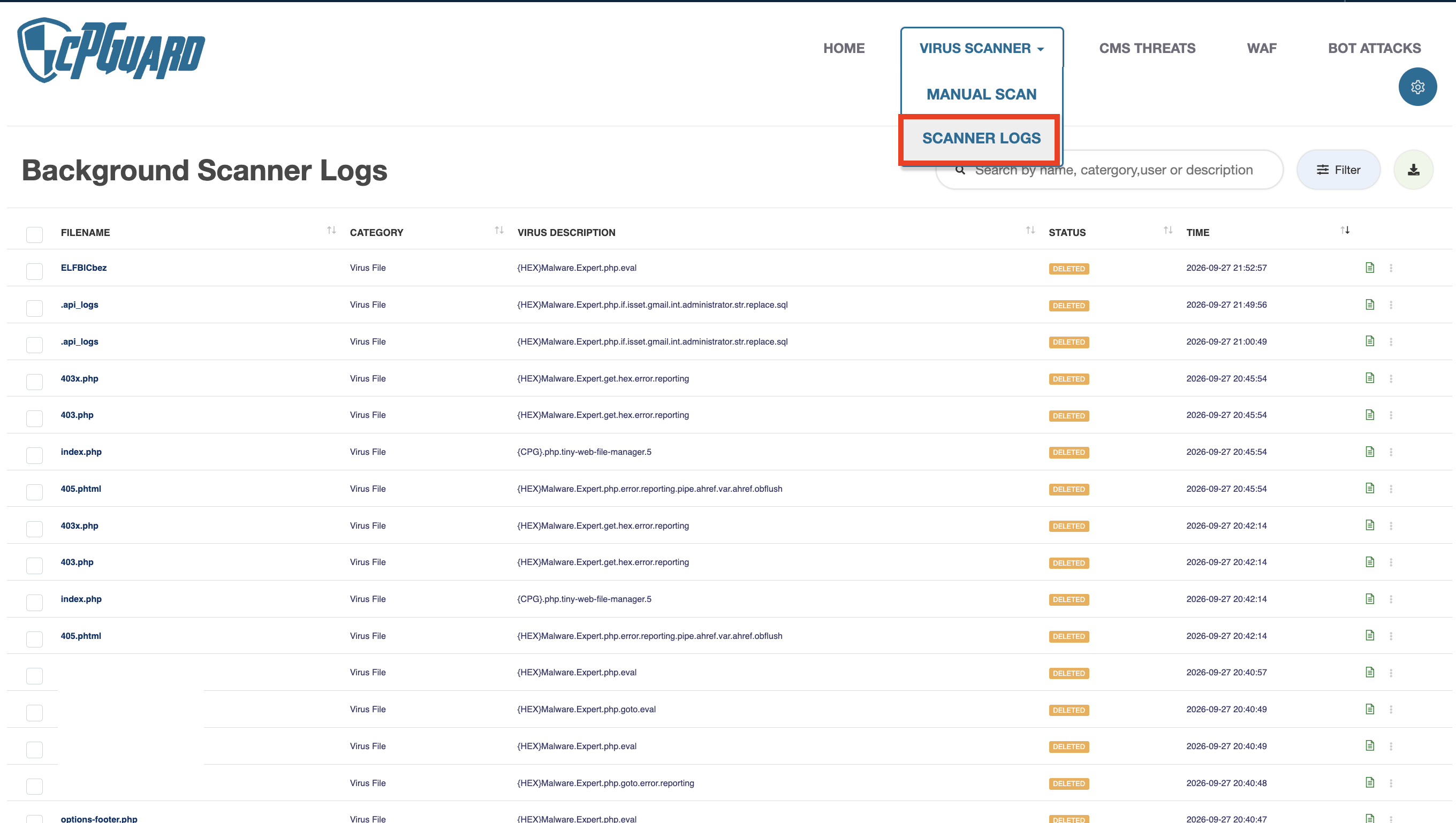Go to Home tab

[x=844, y=48]
